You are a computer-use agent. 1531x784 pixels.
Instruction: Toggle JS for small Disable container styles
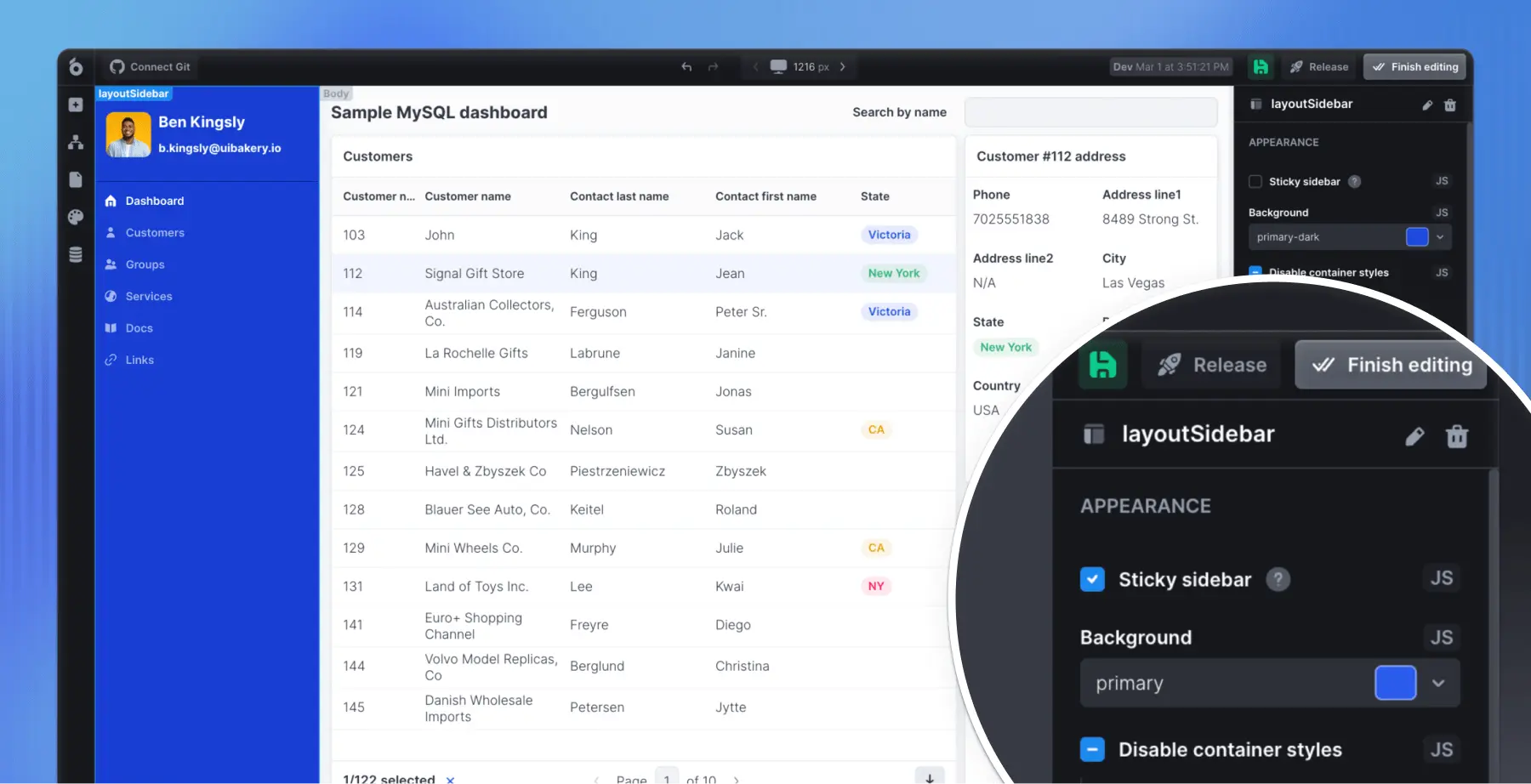click(x=1442, y=273)
